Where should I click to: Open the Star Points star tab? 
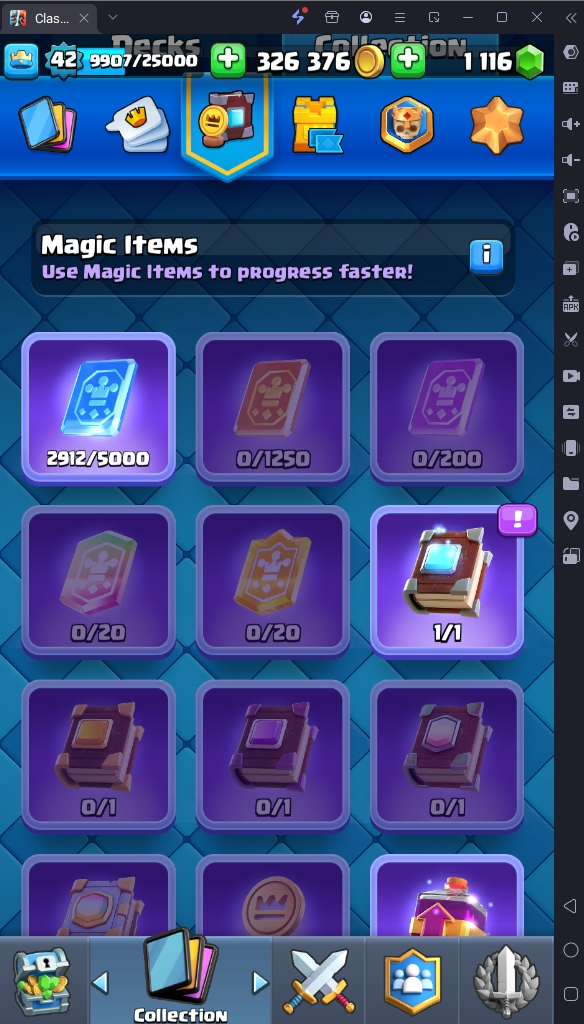[x=496, y=124]
